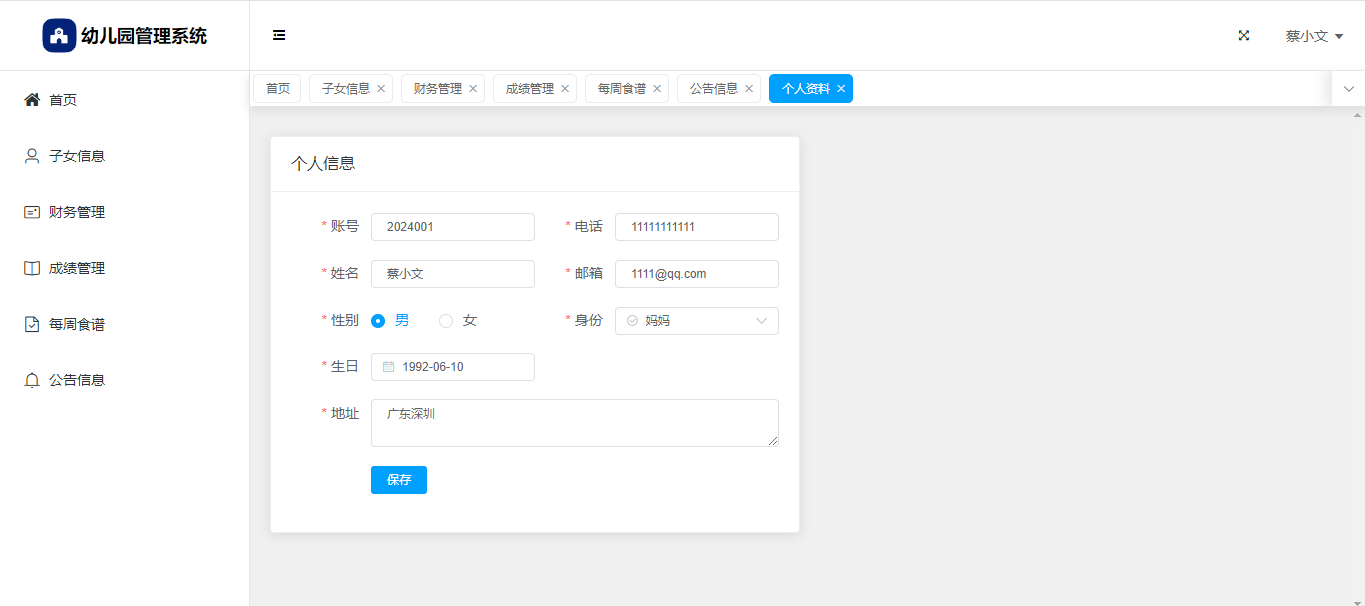
Task: Click the kindergarten system logo icon
Action: pyautogui.click(x=59, y=36)
